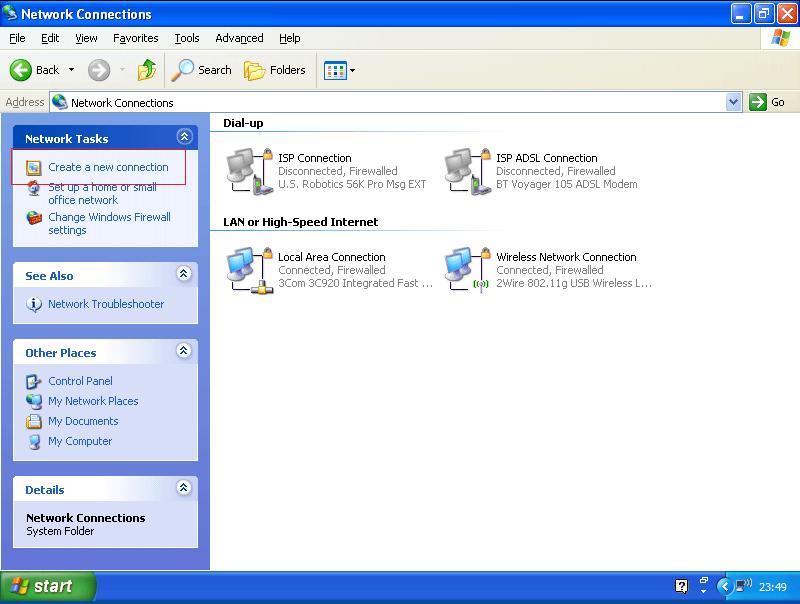
Task: Open the My Documents link
Action: click(83, 421)
